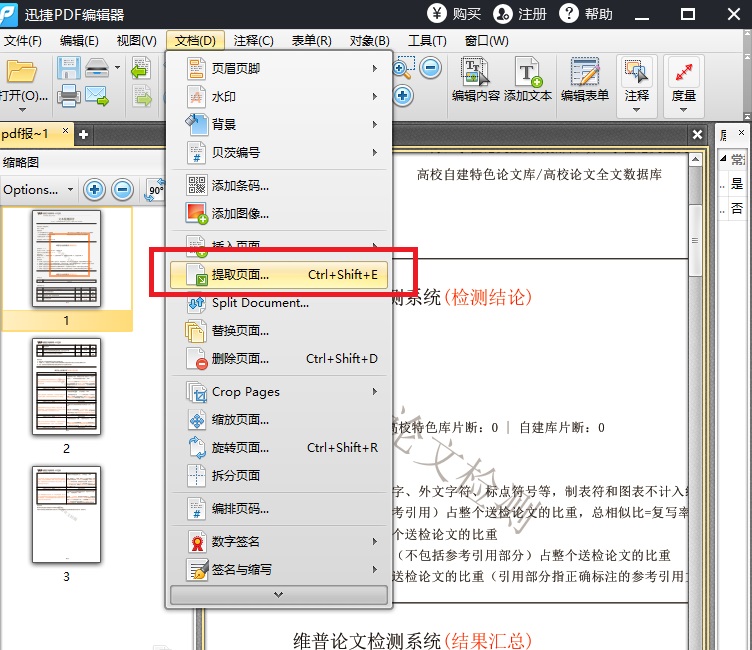Open the 对象(B) menu

pos(369,41)
